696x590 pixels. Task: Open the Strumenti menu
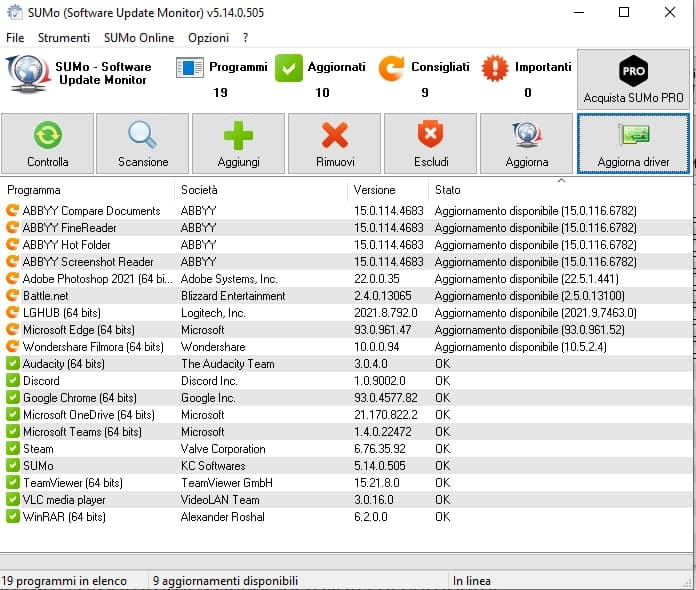click(x=64, y=38)
